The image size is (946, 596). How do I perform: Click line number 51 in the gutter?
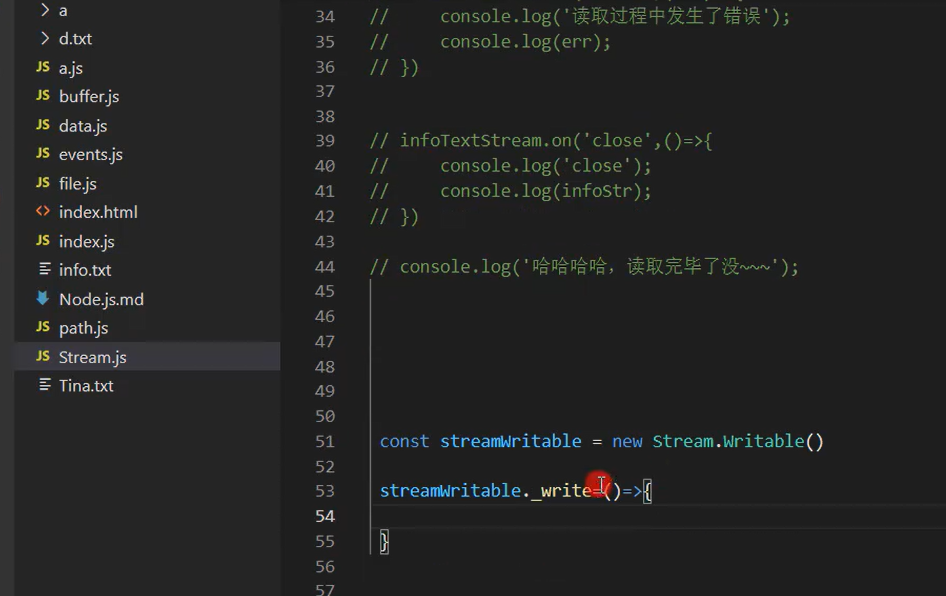pos(325,441)
